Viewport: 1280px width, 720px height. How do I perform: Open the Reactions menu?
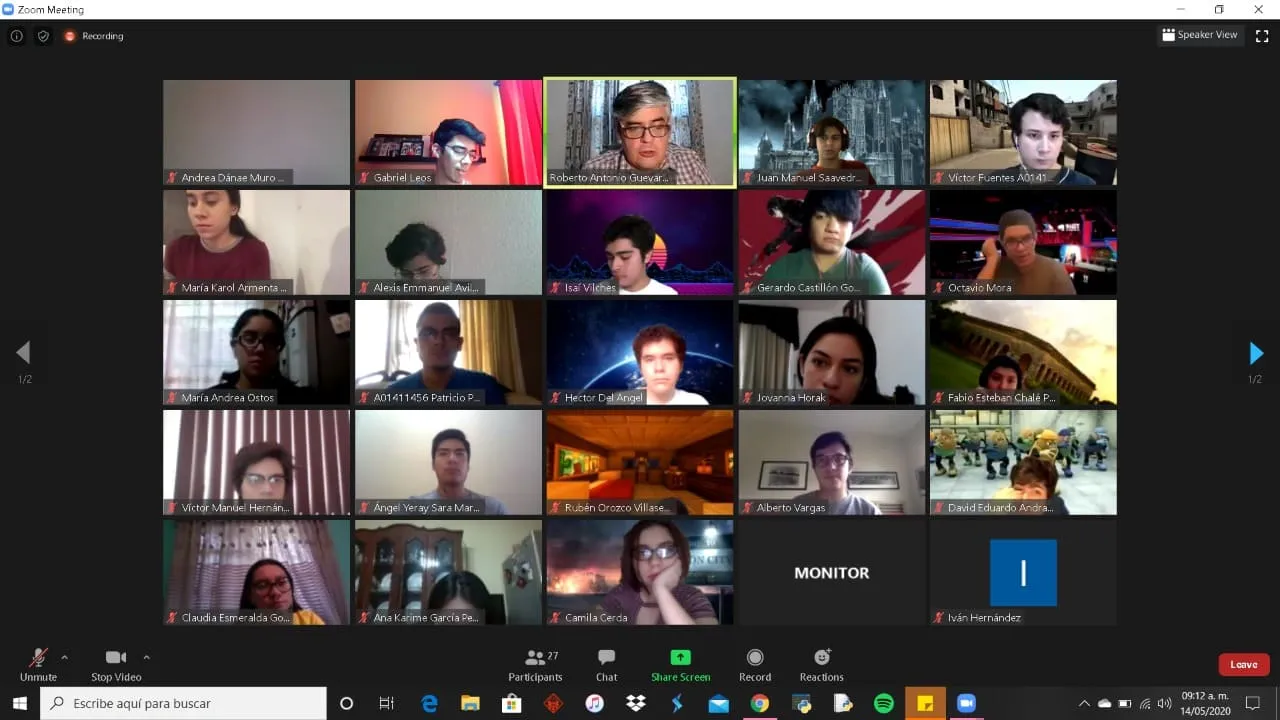click(821, 664)
